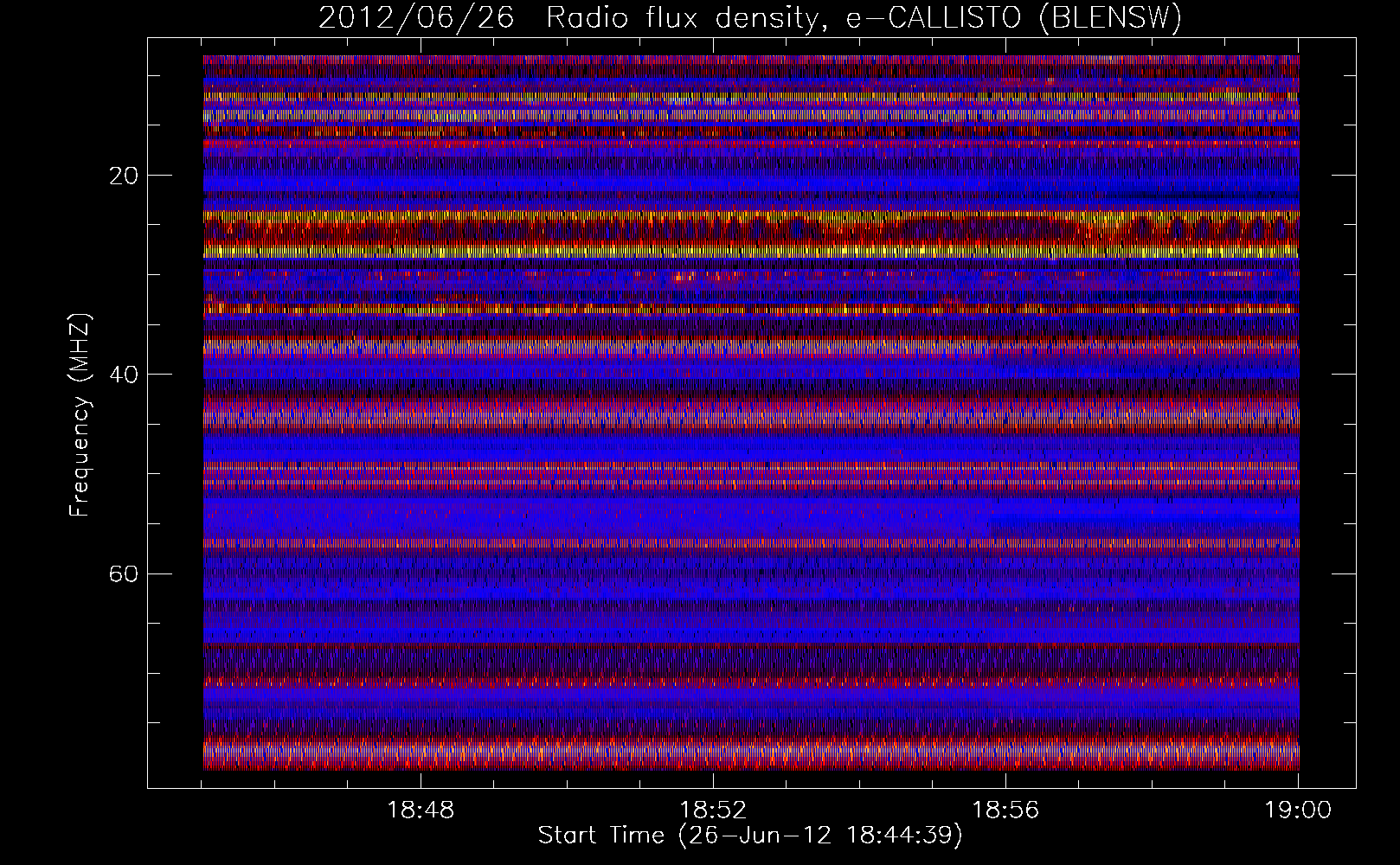Viewport: 1400px width, 865px height.
Task: Click the 19:00 time tick label
Action: tap(1298, 811)
